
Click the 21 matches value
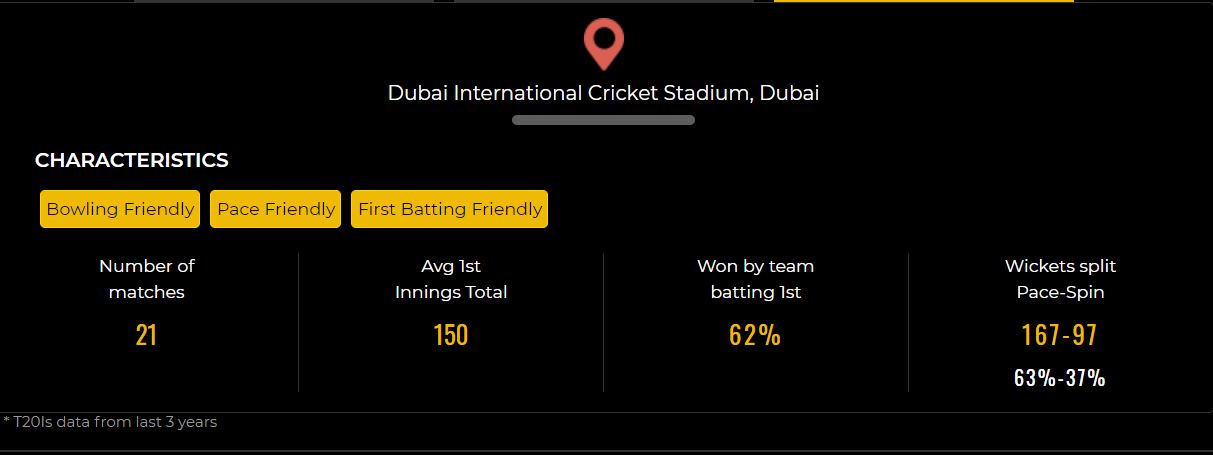(x=146, y=335)
